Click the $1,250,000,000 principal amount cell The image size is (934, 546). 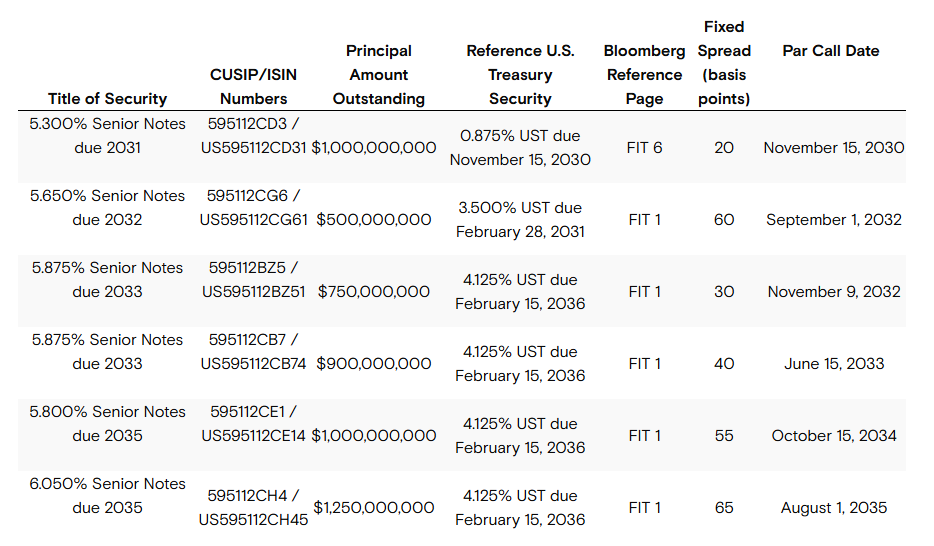click(373, 507)
